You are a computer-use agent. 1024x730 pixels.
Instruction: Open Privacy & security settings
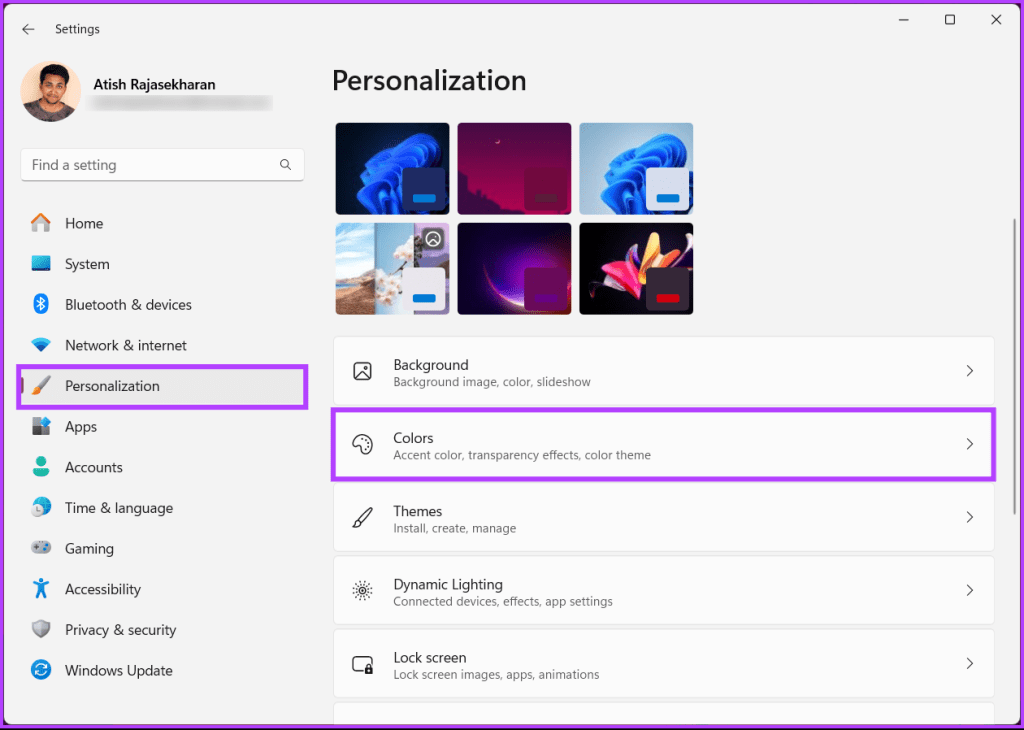pyautogui.click(x=120, y=629)
